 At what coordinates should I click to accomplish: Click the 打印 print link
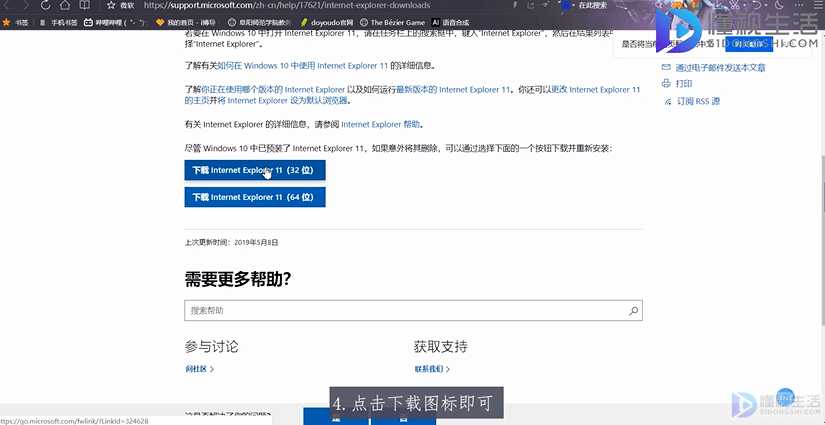(x=684, y=84)
